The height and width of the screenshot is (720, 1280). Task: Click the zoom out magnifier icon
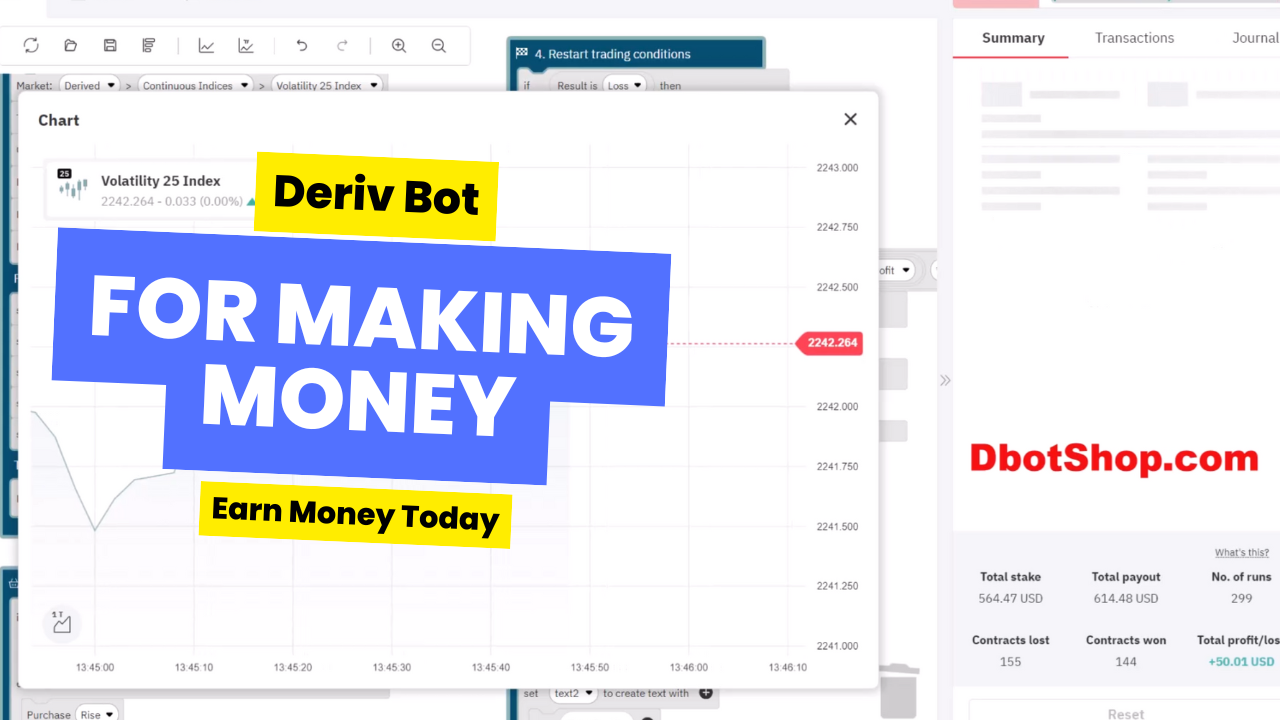point(438,45)
